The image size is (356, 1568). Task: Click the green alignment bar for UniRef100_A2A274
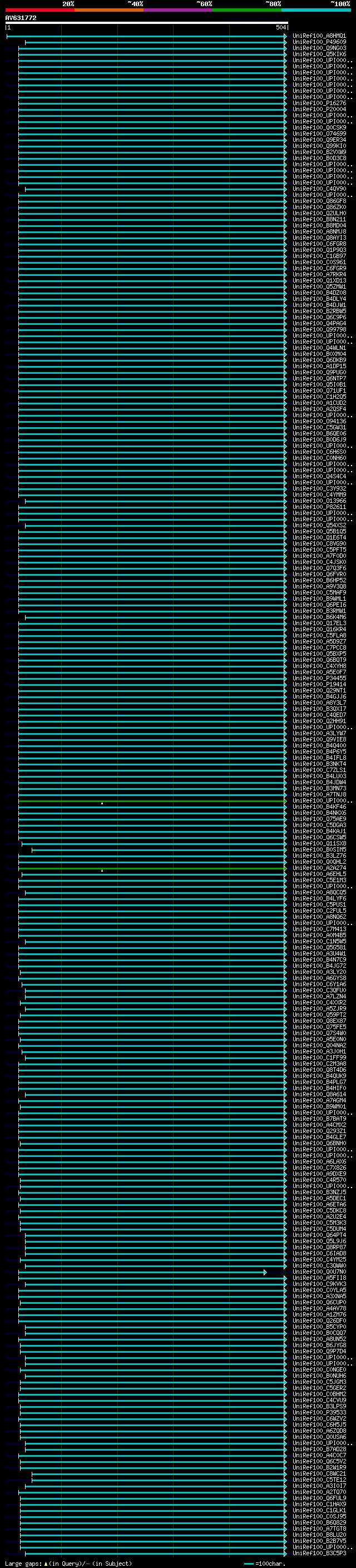coord(151,868)
